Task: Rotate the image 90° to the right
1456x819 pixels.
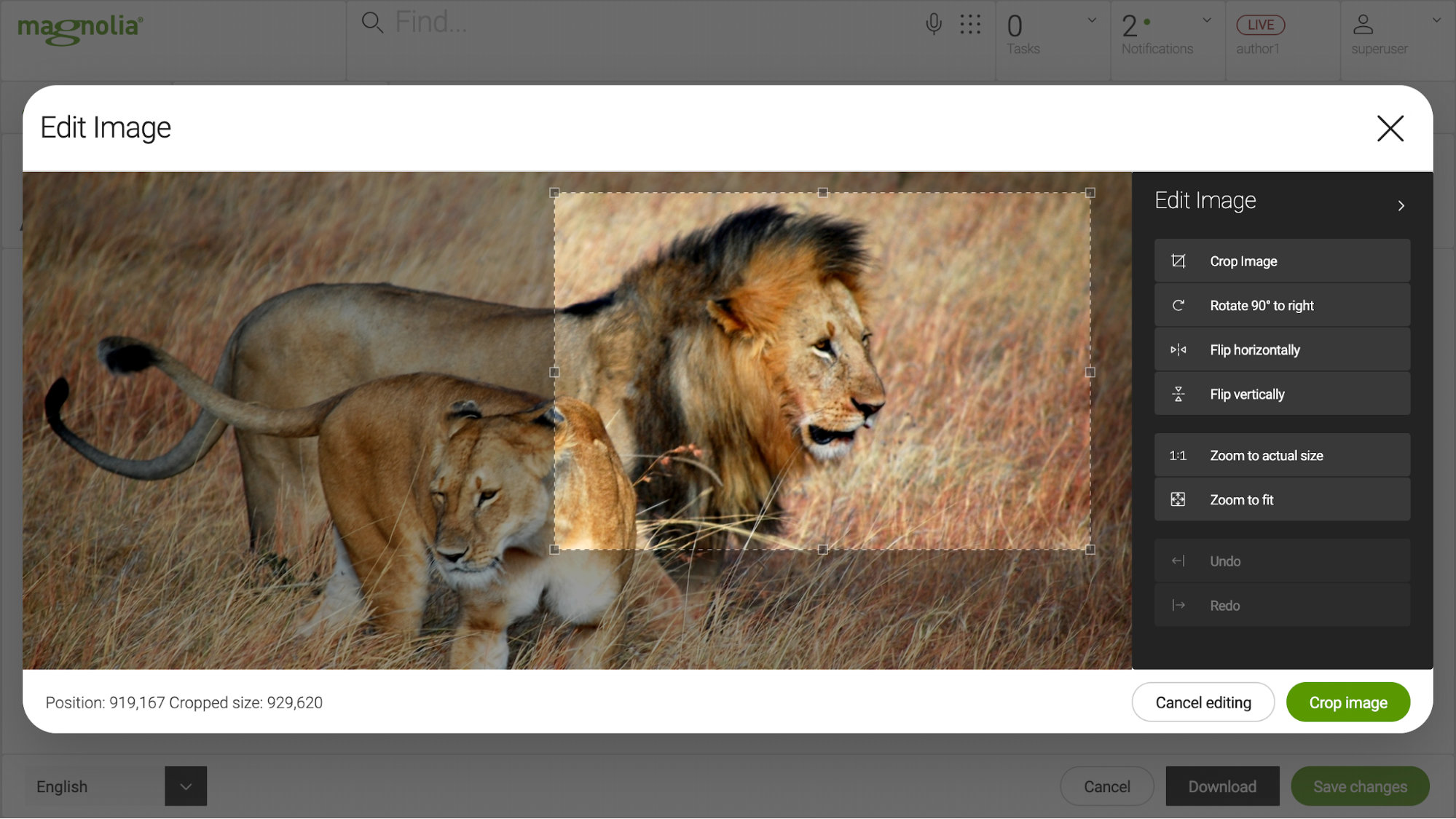Action: point(1280,305)
